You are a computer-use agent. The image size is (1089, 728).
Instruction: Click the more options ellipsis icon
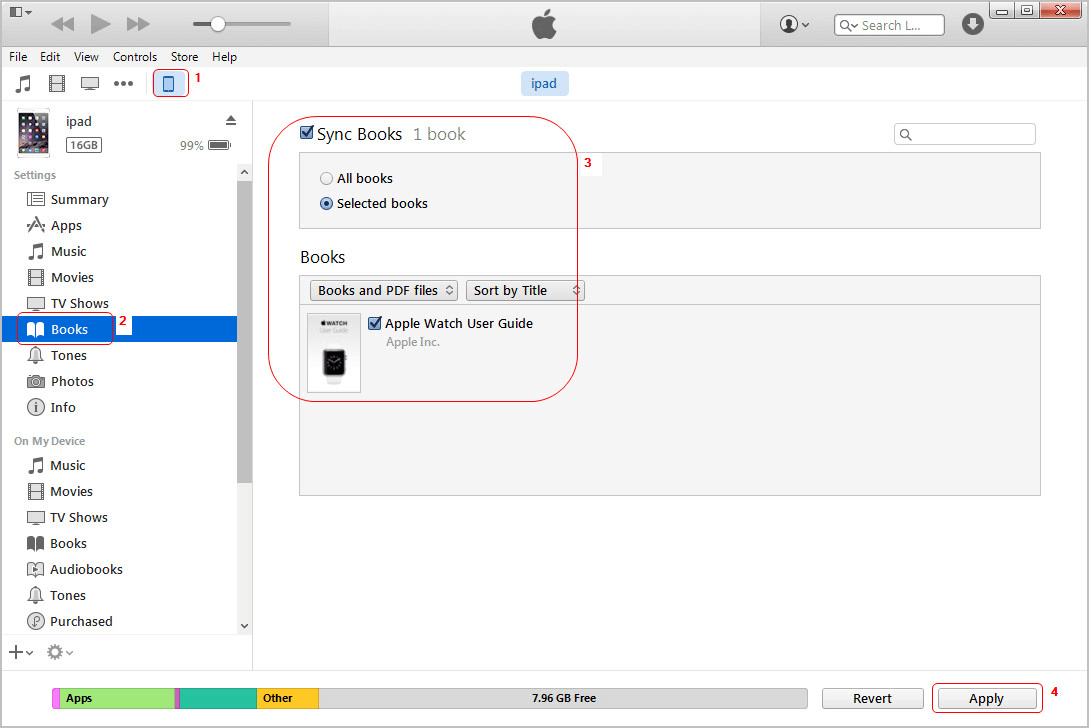click(124, 84)
